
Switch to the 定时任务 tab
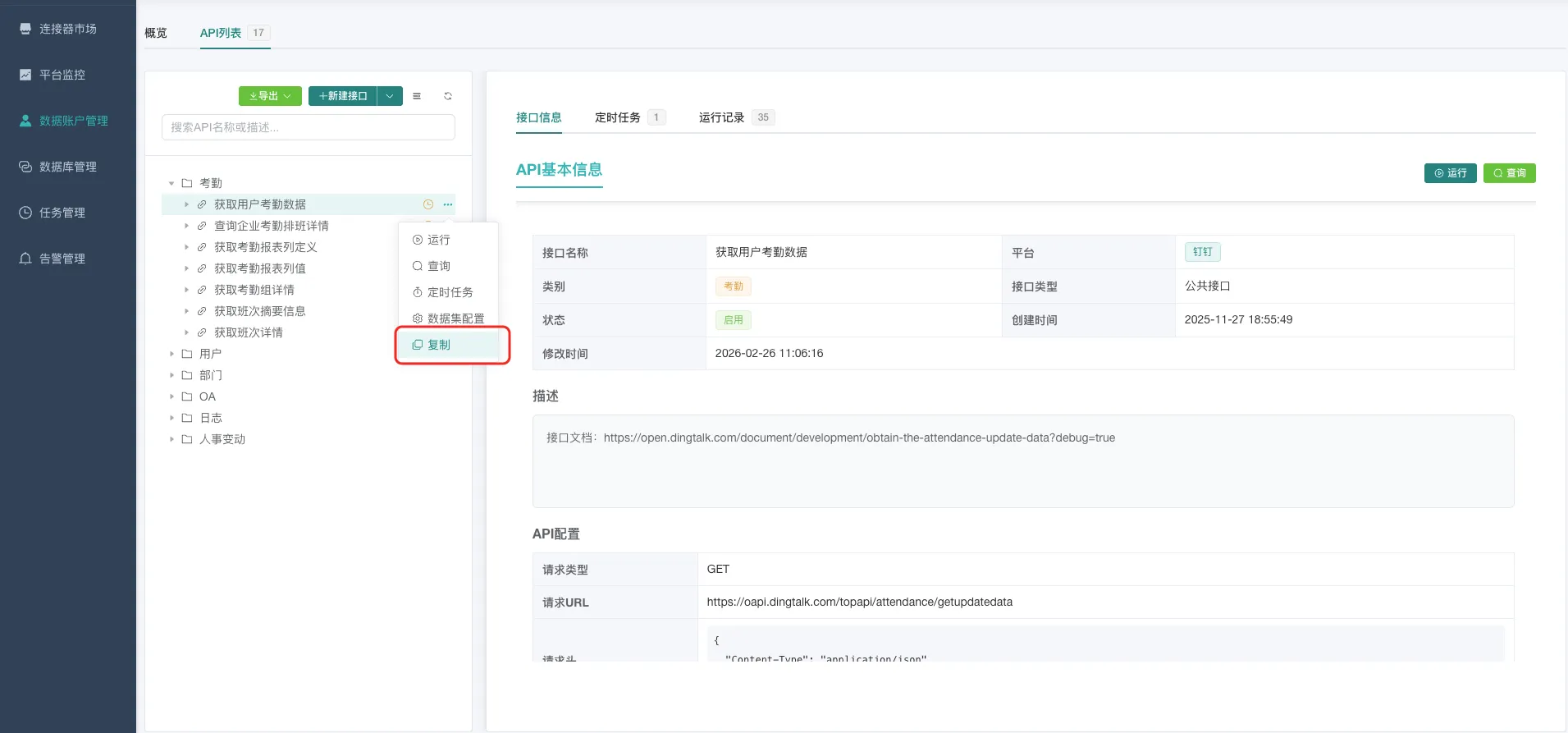coord(617,117)
